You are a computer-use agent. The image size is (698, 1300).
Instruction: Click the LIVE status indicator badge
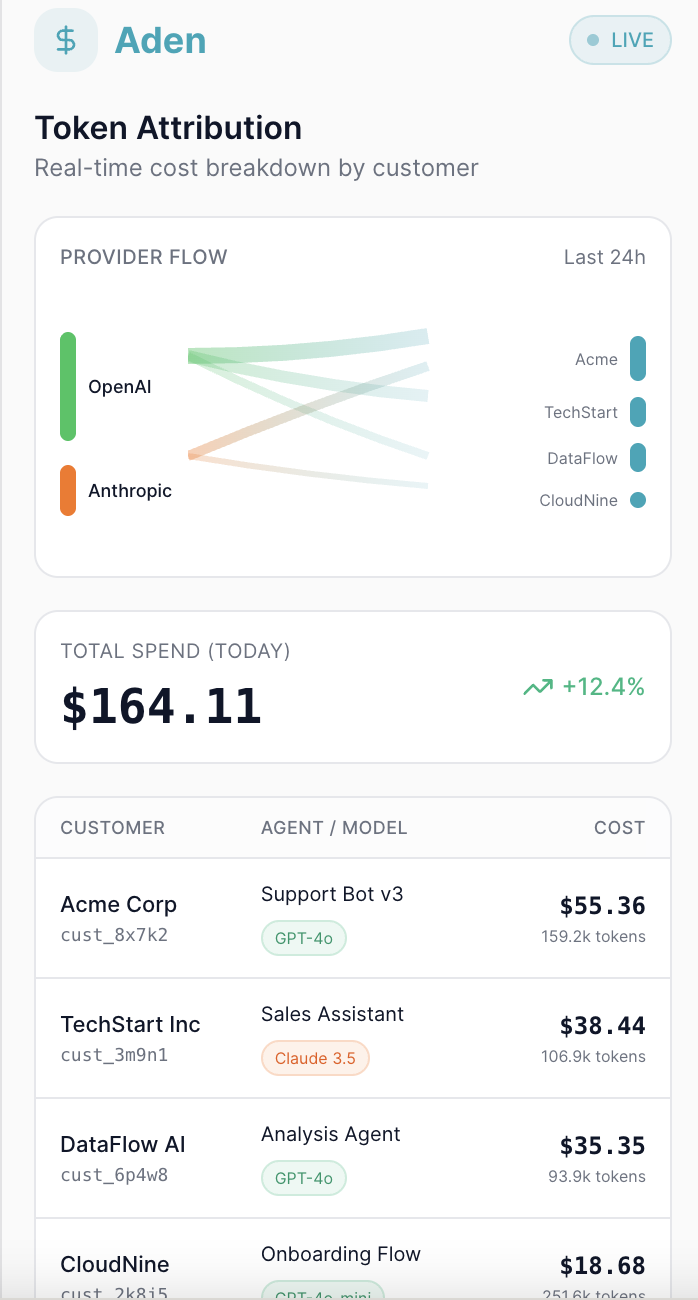click(620, 40)
